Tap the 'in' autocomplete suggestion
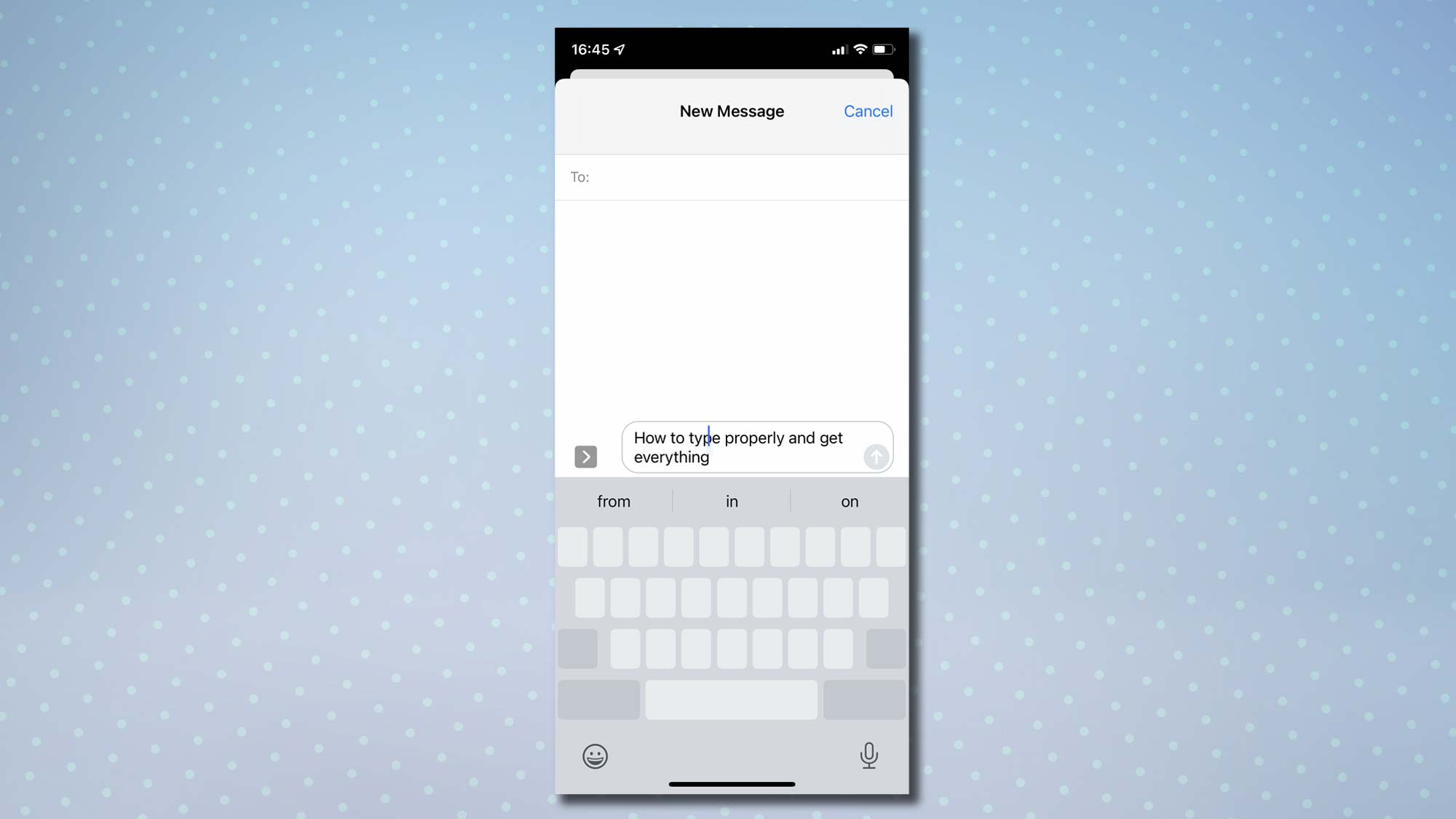The width and height of the screenshot is (1456, 819). (x=731, y=501)
